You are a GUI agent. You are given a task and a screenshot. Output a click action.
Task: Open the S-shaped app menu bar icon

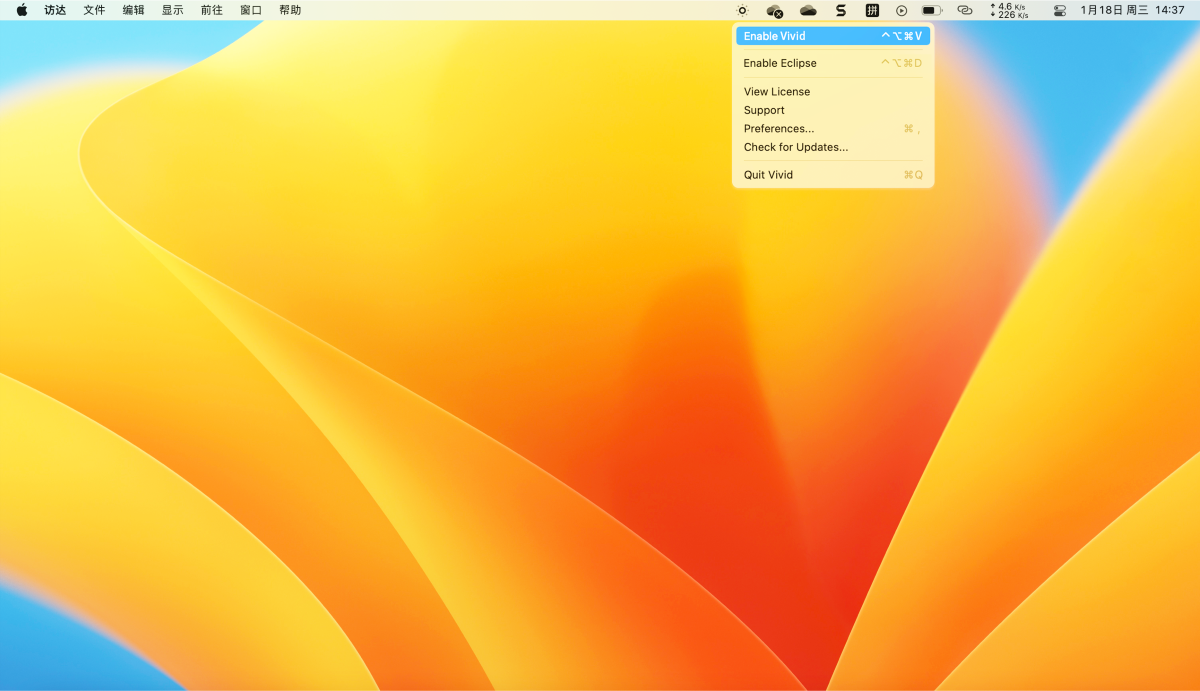(841, 10)
